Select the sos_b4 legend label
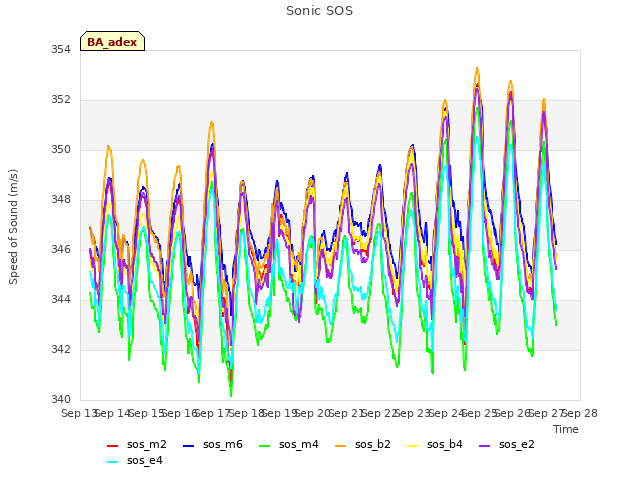The height and width of the screenshot is (480, 640). coord(444,444)
